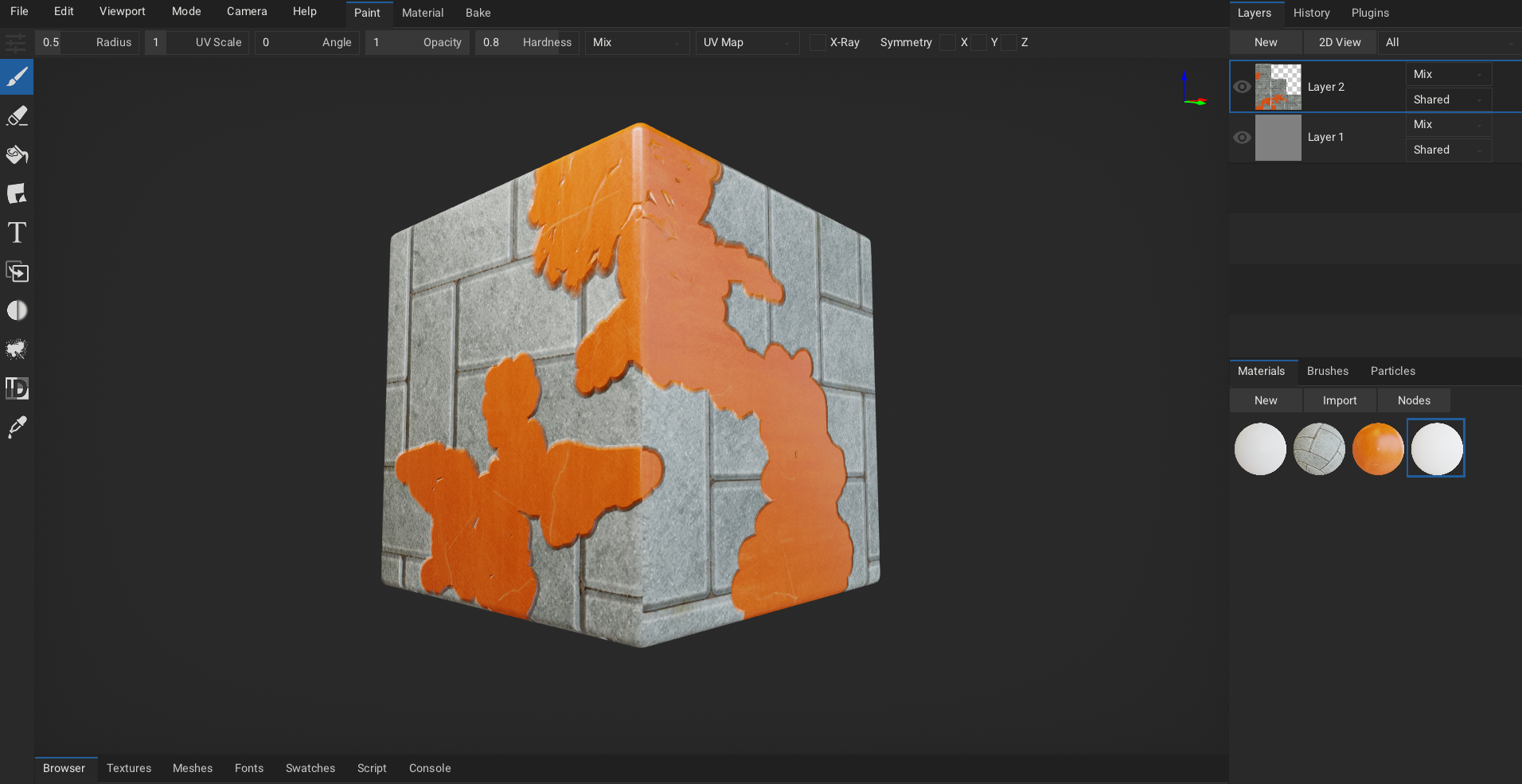Select the plain white material sphere after Nodes row
The height and width of the screenshot is (784, 1522).
click(x=1260, y=449)
